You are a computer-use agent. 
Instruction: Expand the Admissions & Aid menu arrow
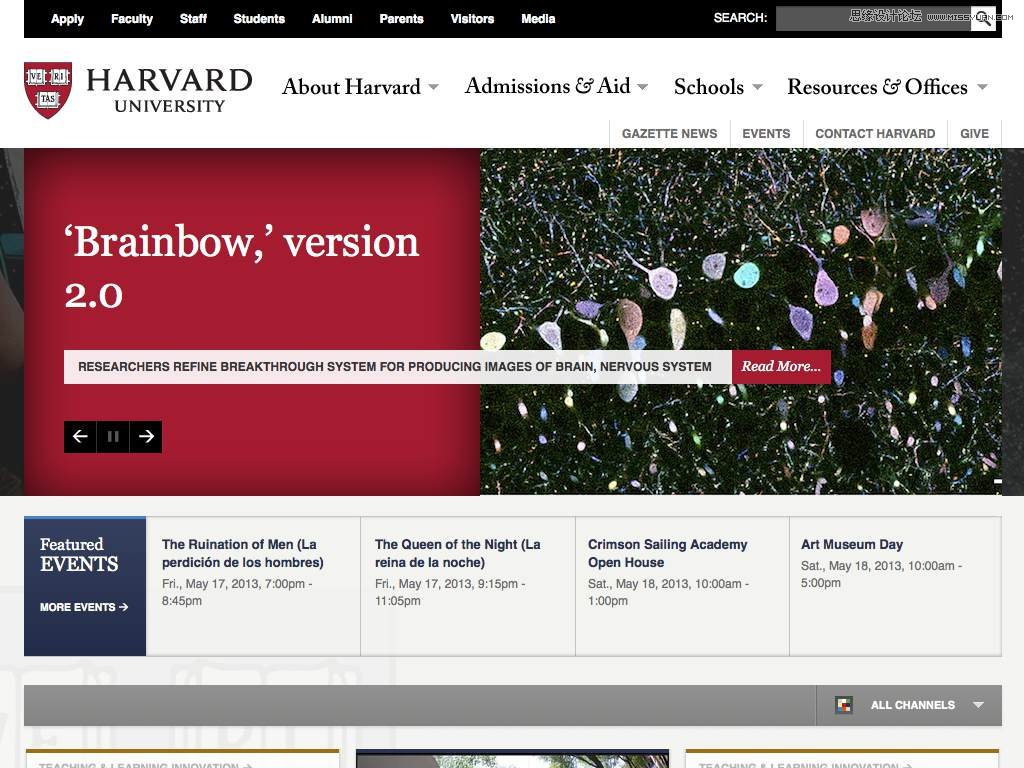coord(643,86)
